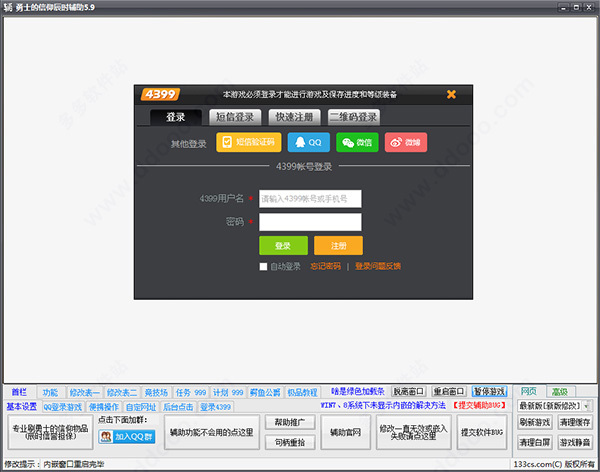Select the 首栏 tab in bottom panel

20,392
